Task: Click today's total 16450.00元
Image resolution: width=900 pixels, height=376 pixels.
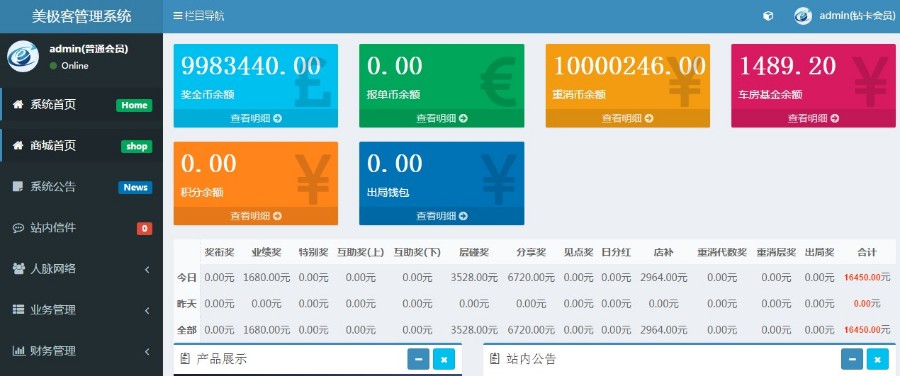Action: (x=868, y=278)
